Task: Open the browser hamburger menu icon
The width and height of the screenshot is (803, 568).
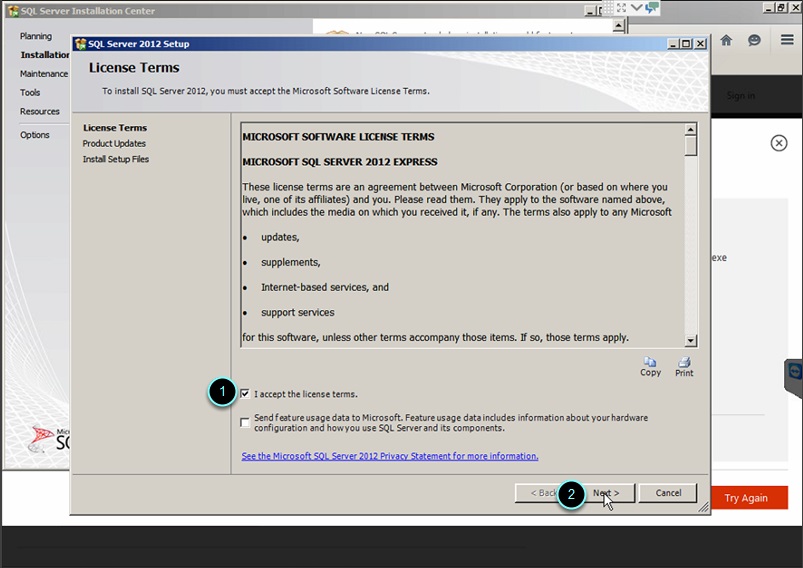Action: [787, 39]
